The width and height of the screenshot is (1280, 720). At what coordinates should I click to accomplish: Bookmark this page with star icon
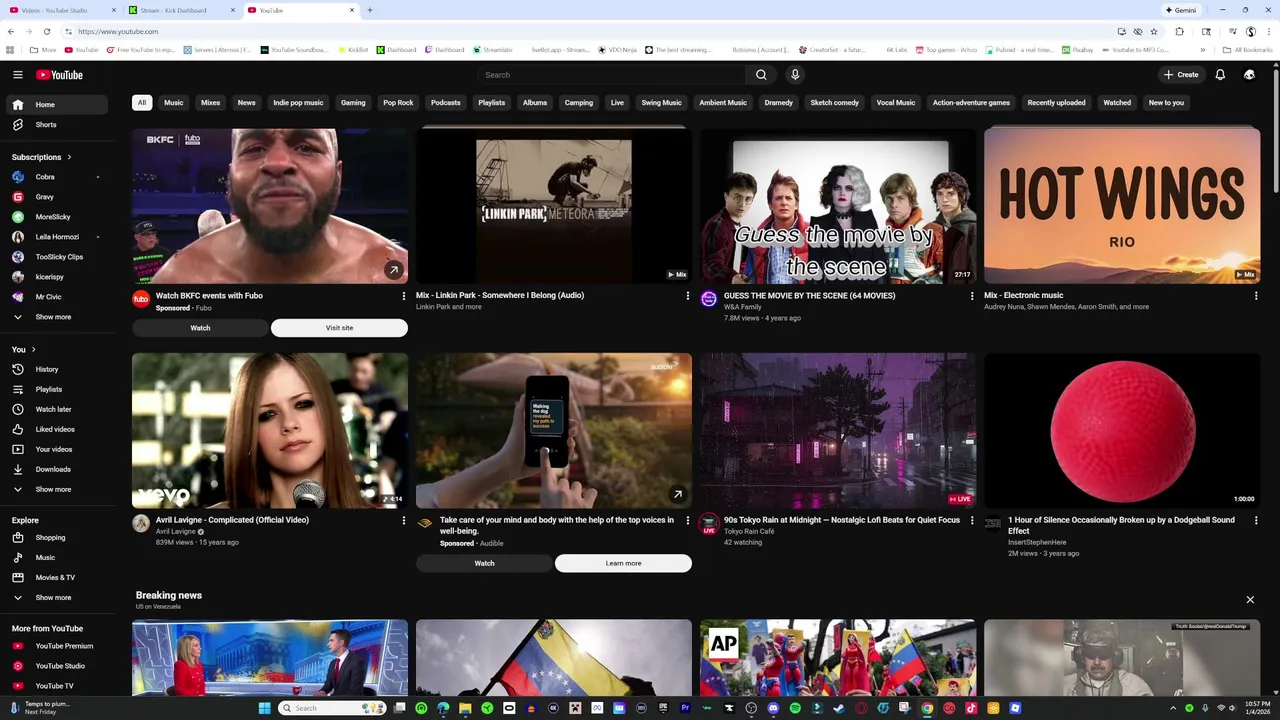tap(1153, 31)
